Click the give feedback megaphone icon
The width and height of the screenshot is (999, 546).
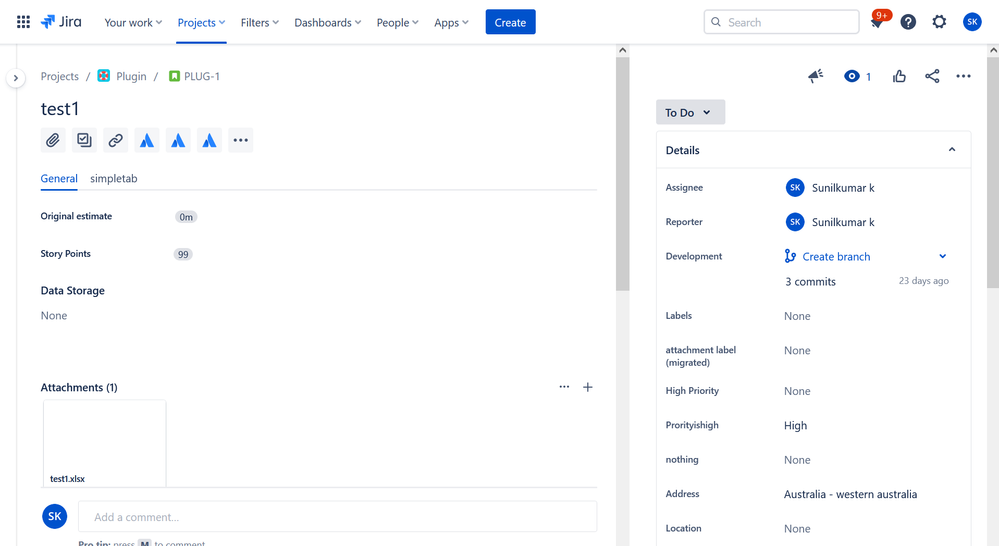816,76
